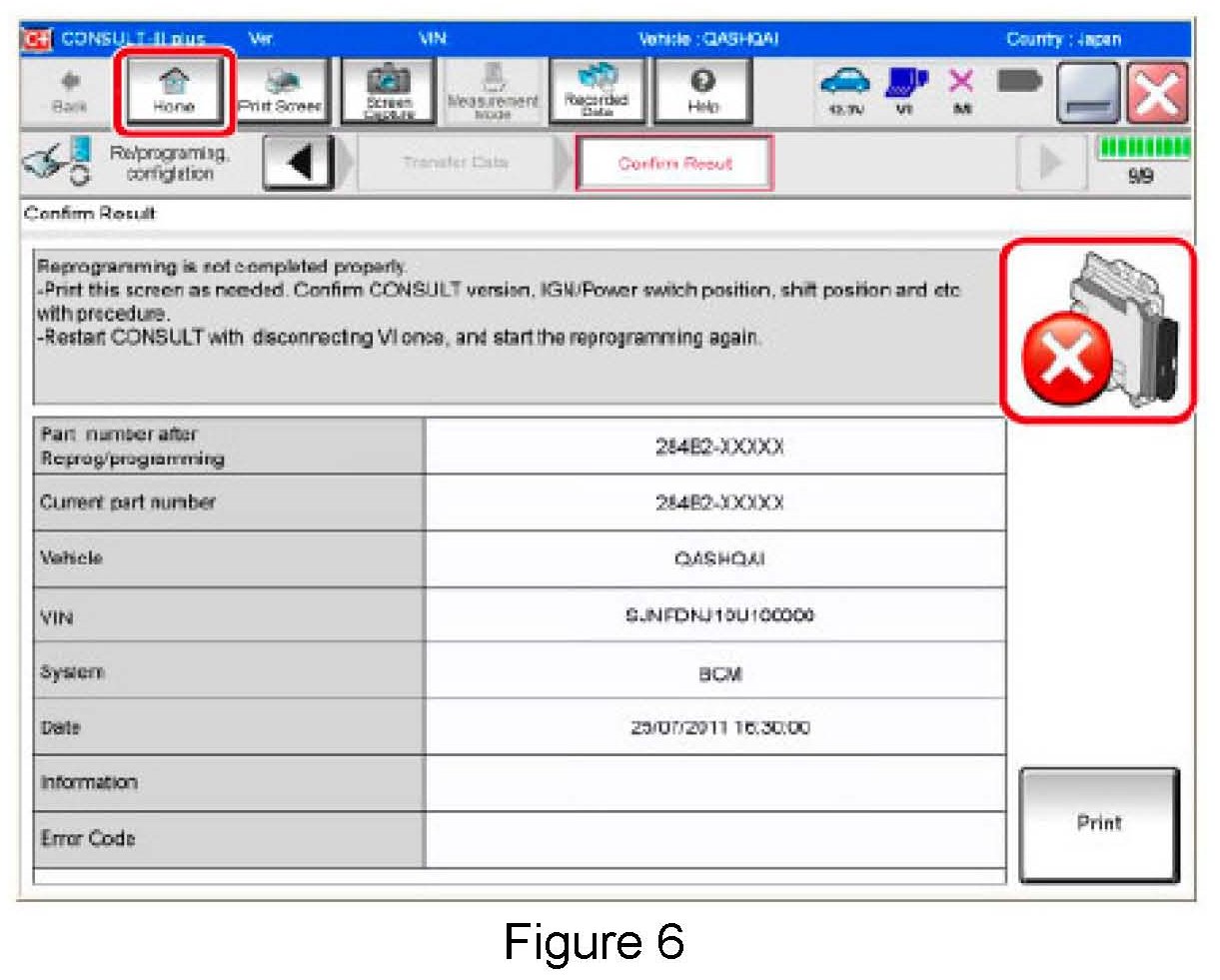The image size is (1220, 980).
Task: Click the Error Code value field
Action: 714,839
